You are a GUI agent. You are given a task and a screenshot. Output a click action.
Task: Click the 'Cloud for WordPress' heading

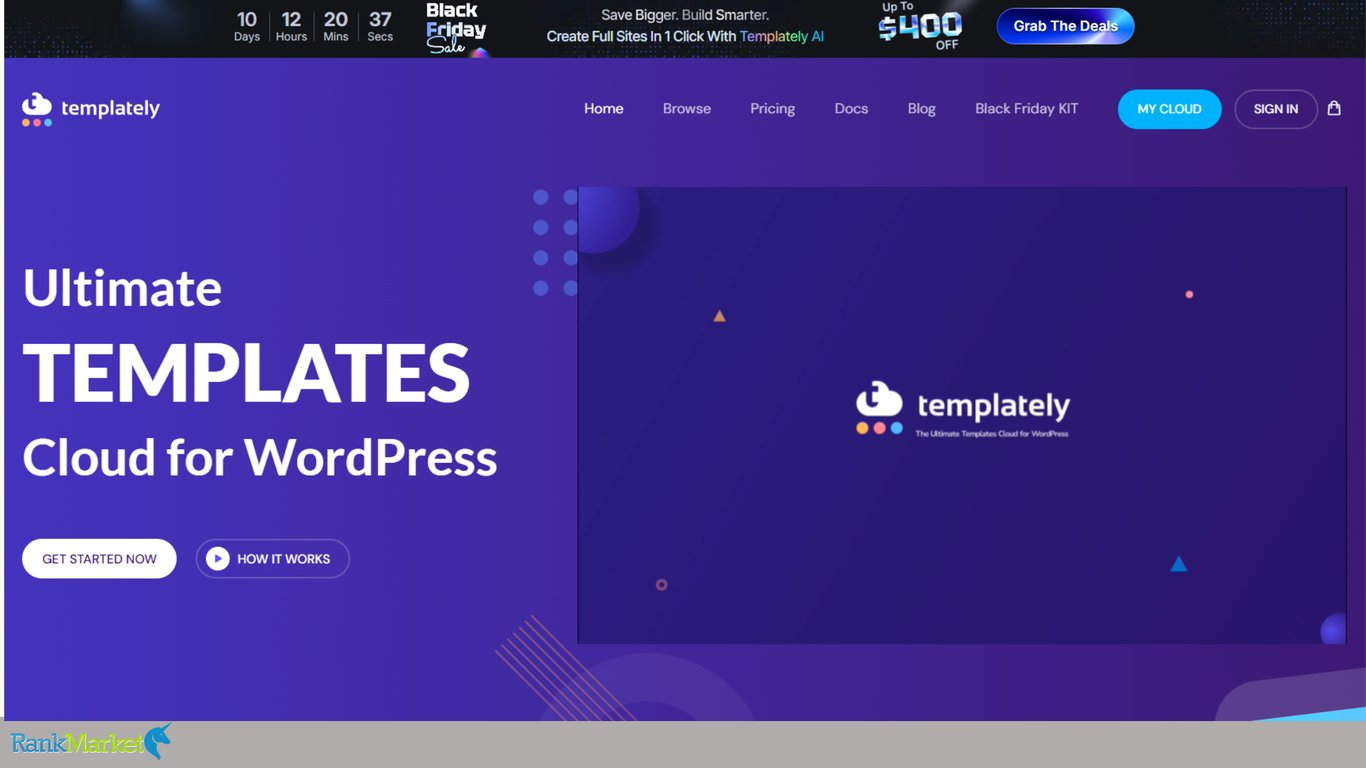coord(260,458)
